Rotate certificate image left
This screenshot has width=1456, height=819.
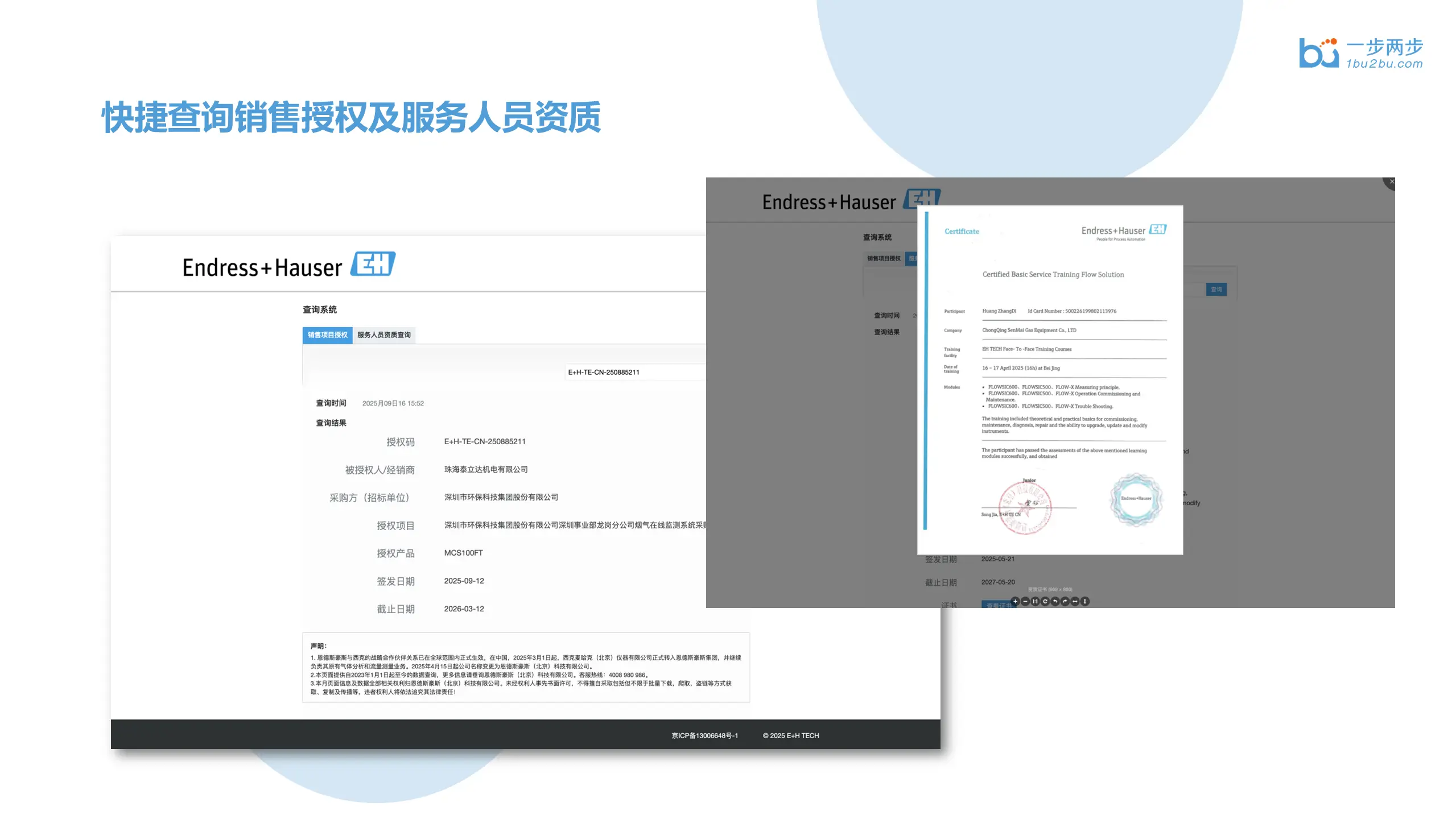click(1055, 601)
